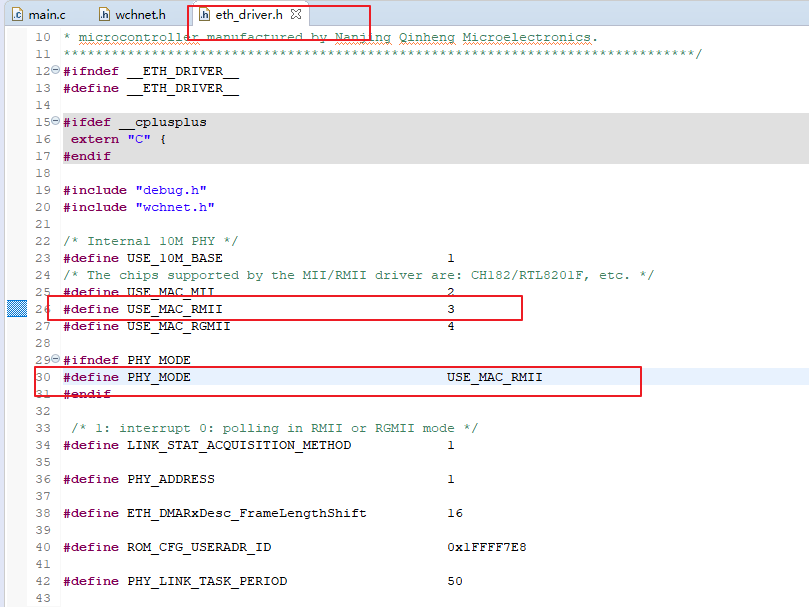Click the header icon on eth_driver.h tab
Image resolution: width=809 pixels, height=607 pixels.
[x=204, y=15]
